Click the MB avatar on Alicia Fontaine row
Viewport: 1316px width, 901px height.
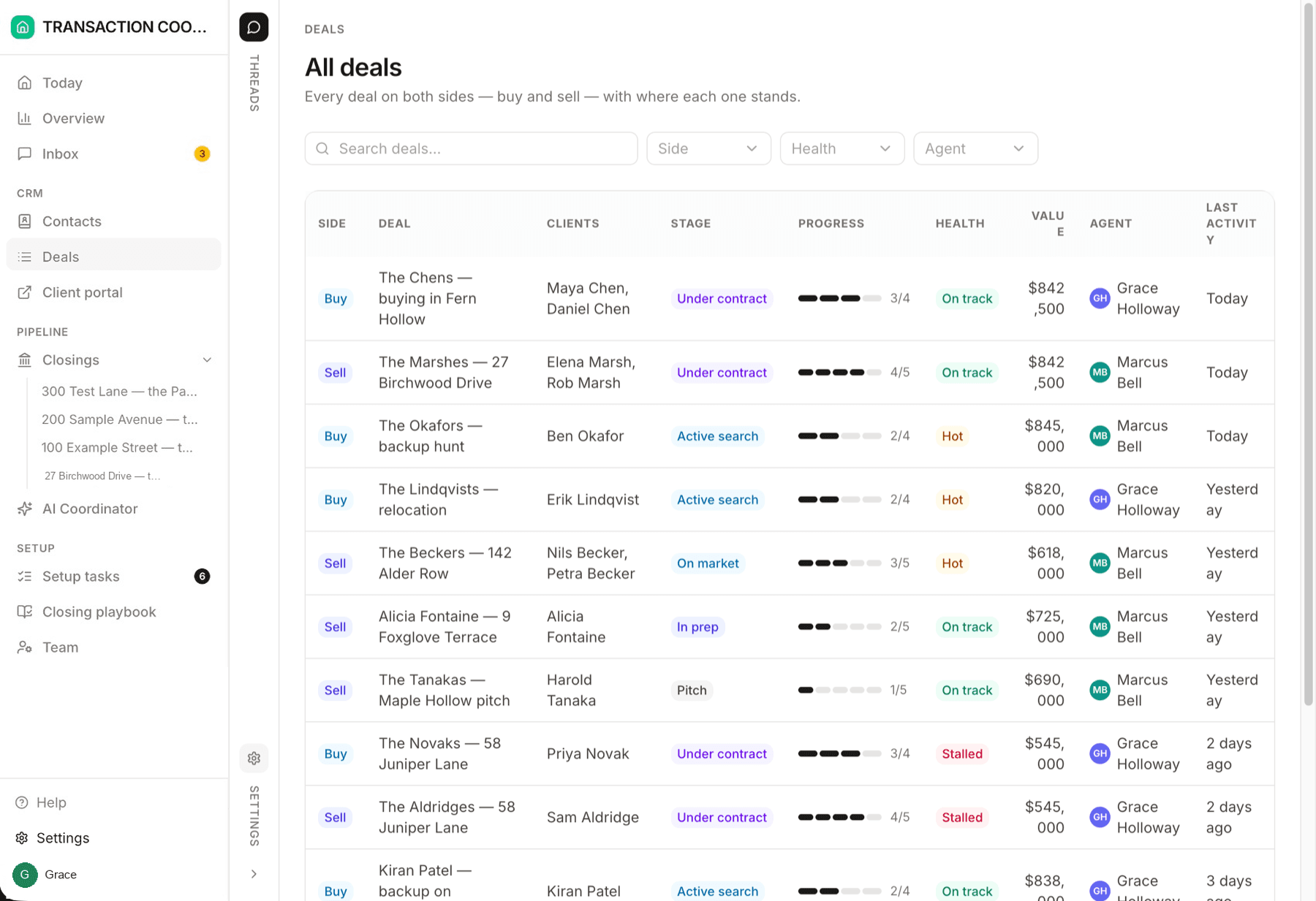[x=1100, y=627]
